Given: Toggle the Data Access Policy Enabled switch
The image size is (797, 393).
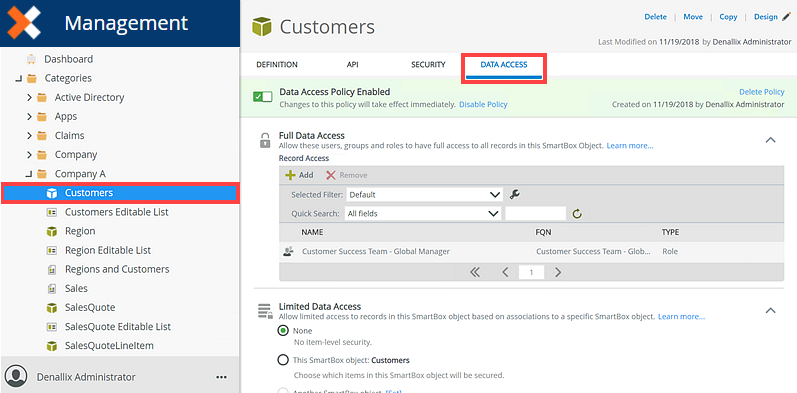Looking at the screenshot, I should pos(263,97).
